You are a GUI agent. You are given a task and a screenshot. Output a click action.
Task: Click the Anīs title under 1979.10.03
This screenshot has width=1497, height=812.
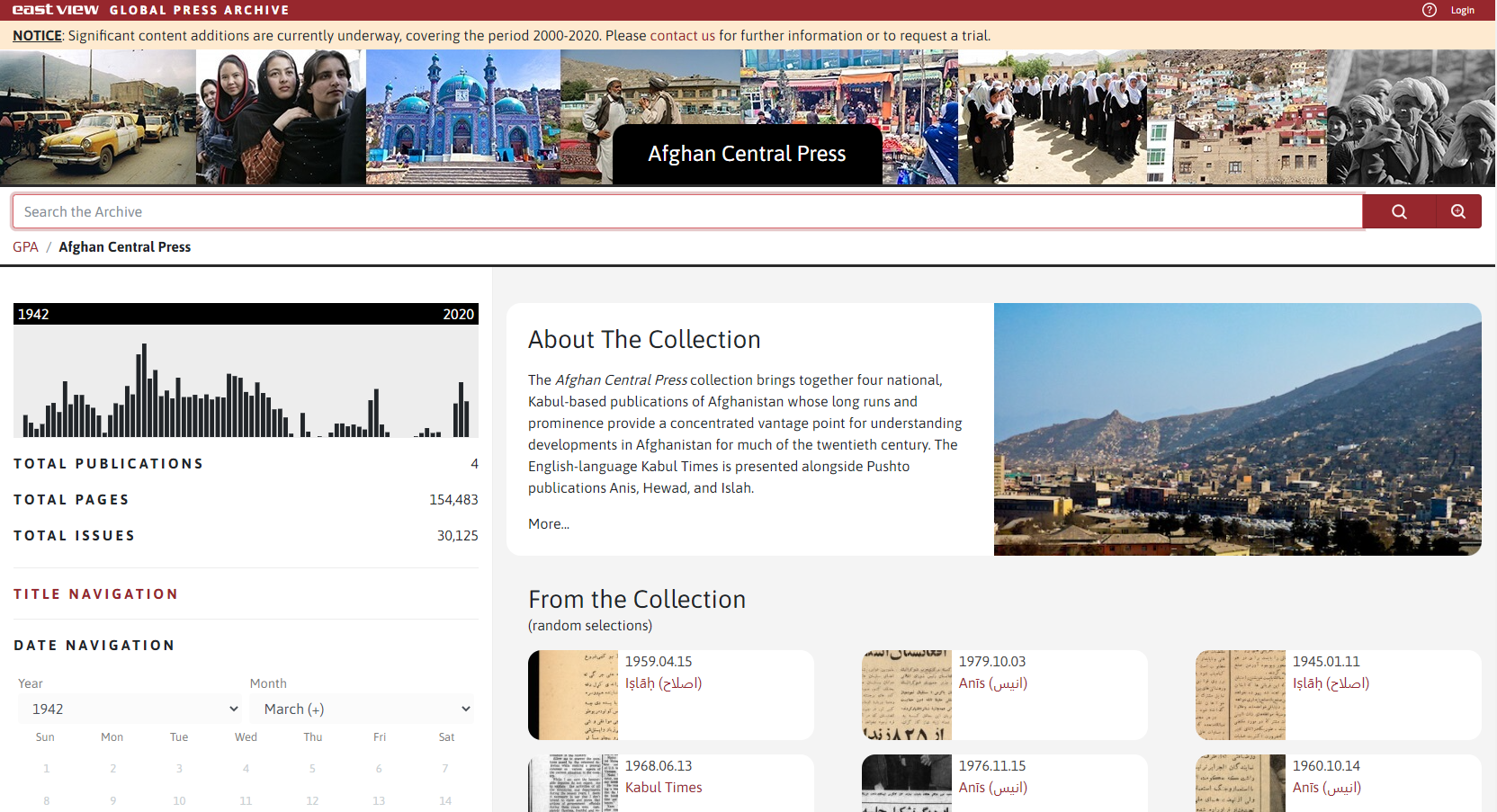[x=993, y=683]
